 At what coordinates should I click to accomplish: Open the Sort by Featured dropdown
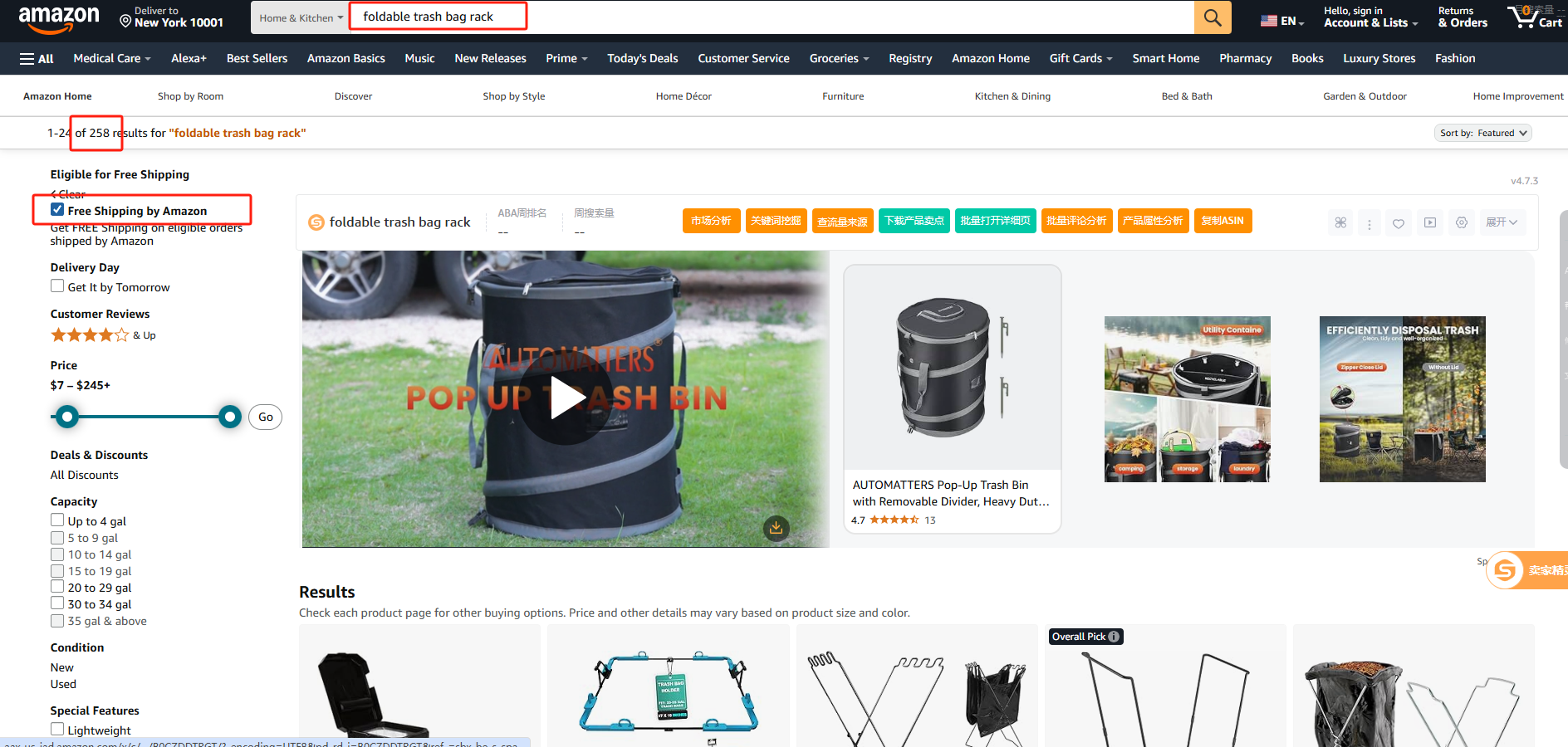(1483, 133)
